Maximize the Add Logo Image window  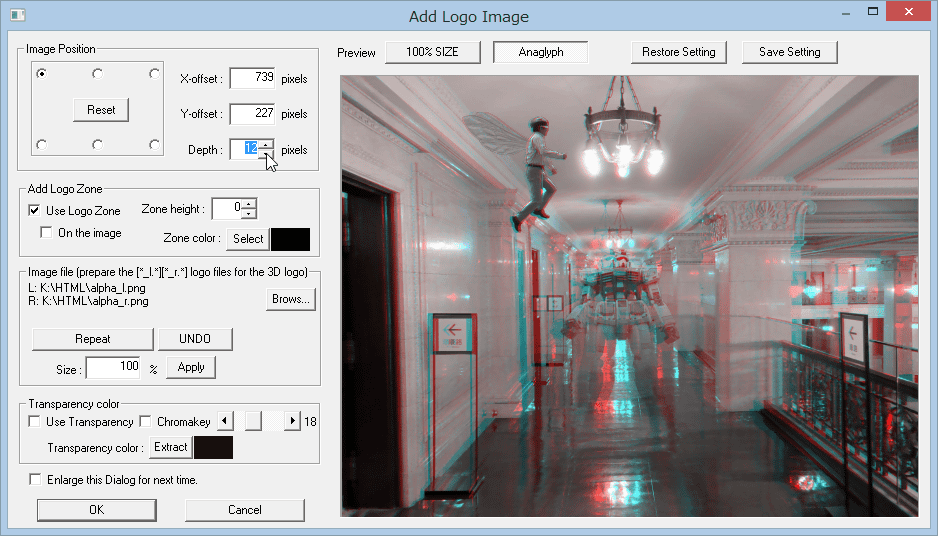(x=873, y=12)
